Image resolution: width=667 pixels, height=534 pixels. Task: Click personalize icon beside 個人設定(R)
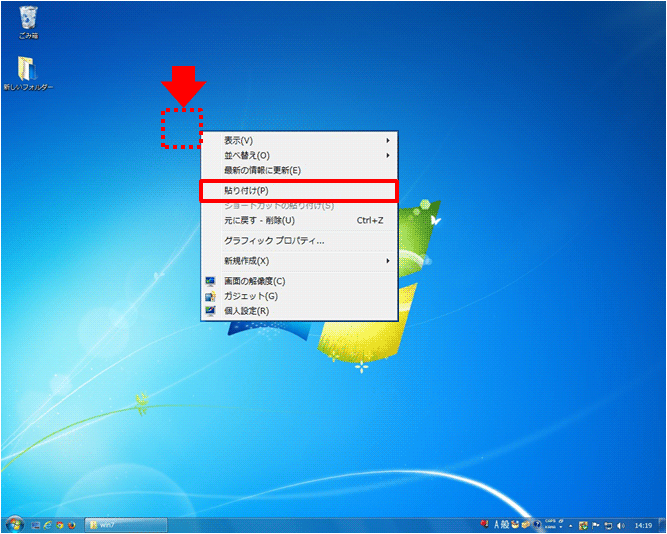click(x=210, y=311)
